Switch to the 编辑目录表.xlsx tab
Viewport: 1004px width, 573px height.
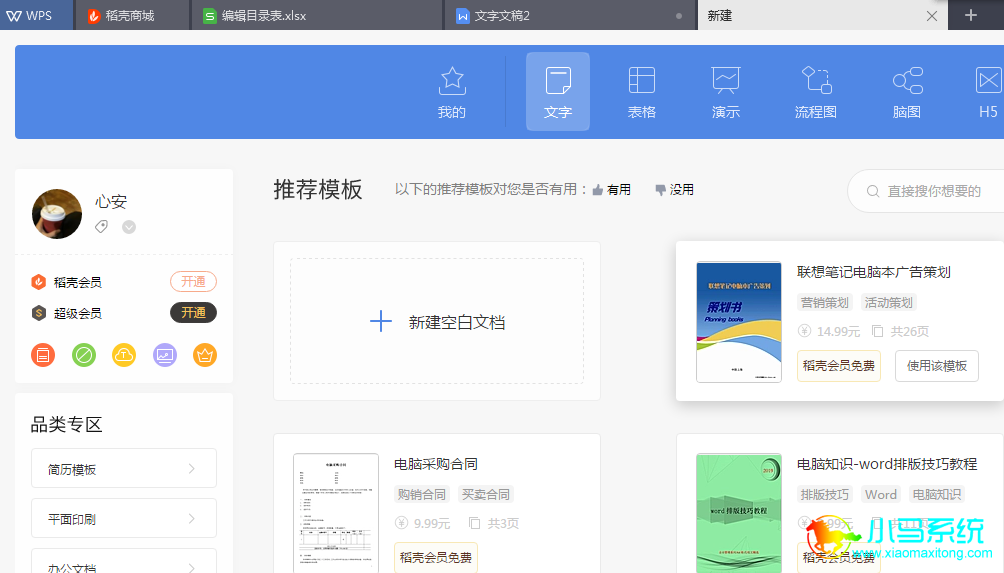coord(316,15)
